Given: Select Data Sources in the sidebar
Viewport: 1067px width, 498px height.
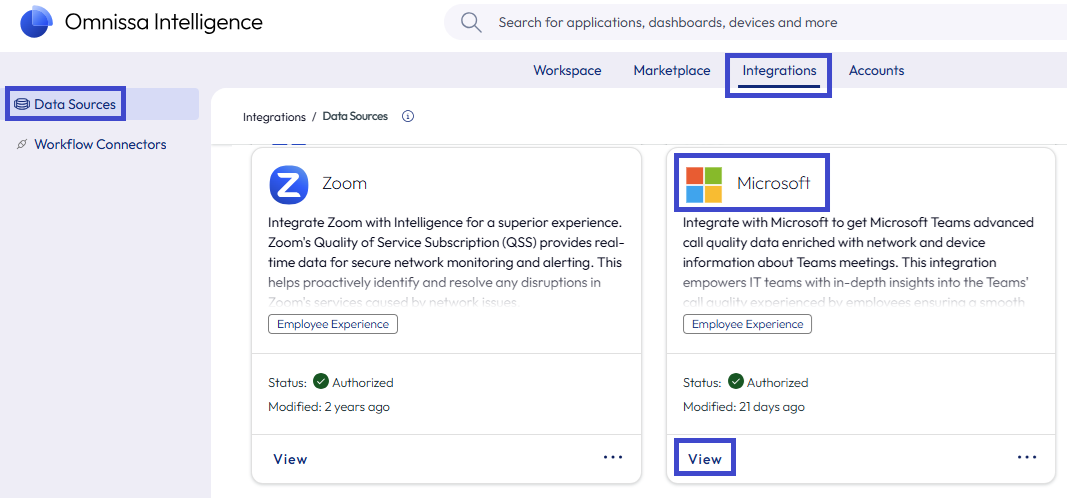Looking at the screenshot, I should click(x=101, y=104).
